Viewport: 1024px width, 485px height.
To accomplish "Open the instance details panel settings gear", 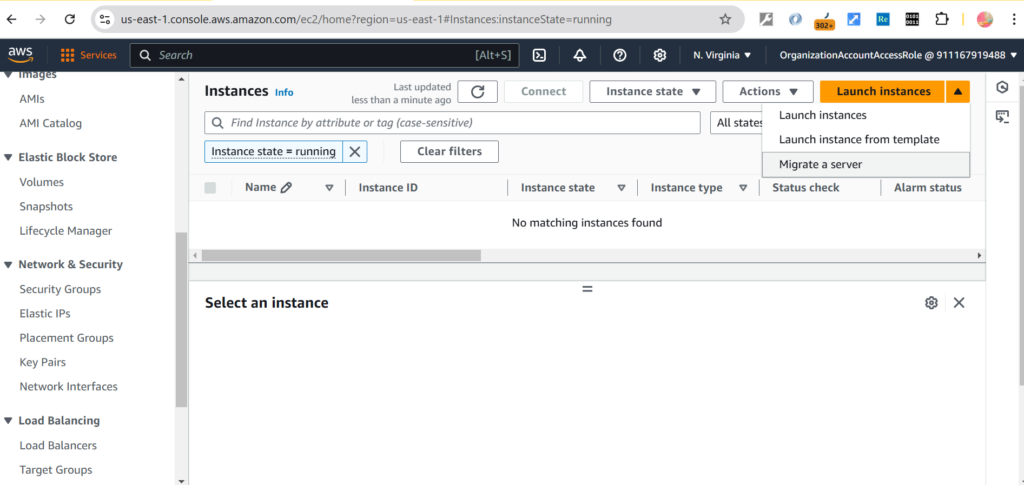I will point(931,303).
